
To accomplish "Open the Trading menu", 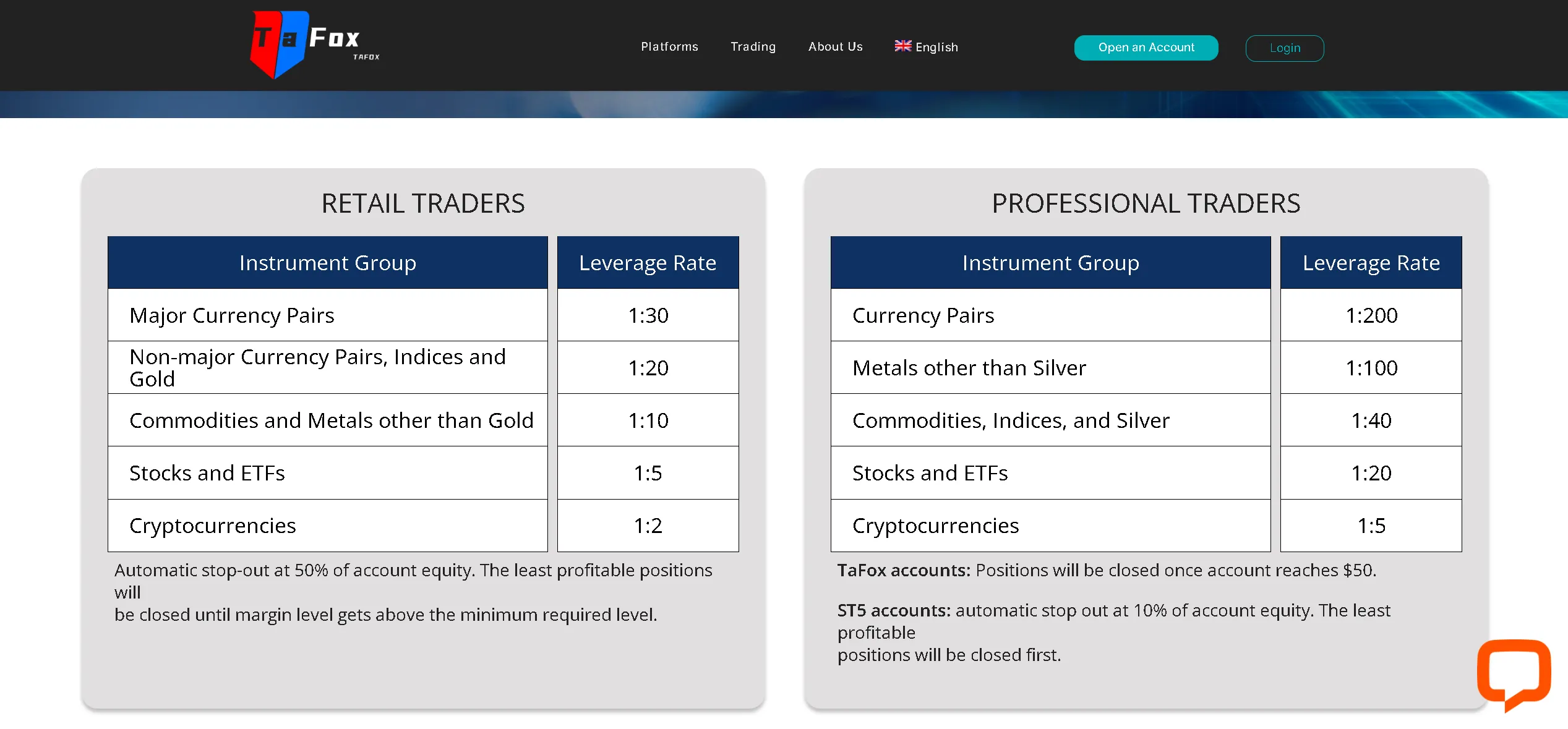I will point(753,47).
